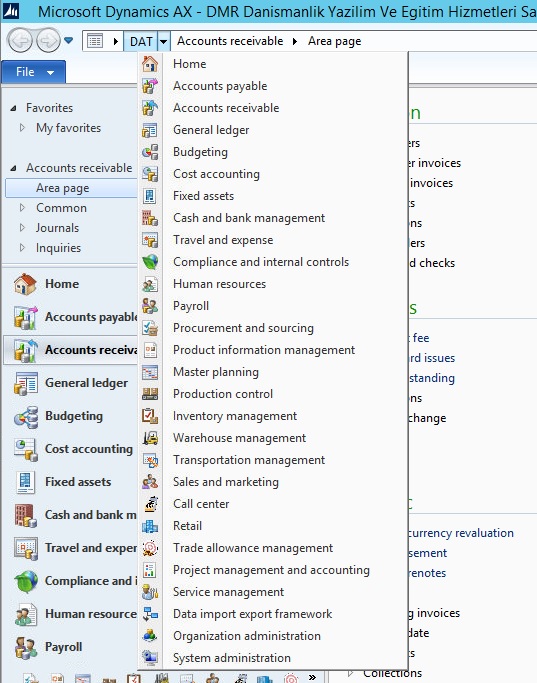Click Budgeting icon in navigation pane
The height and width of the screenshot is (683, 537).
(25, 416)
